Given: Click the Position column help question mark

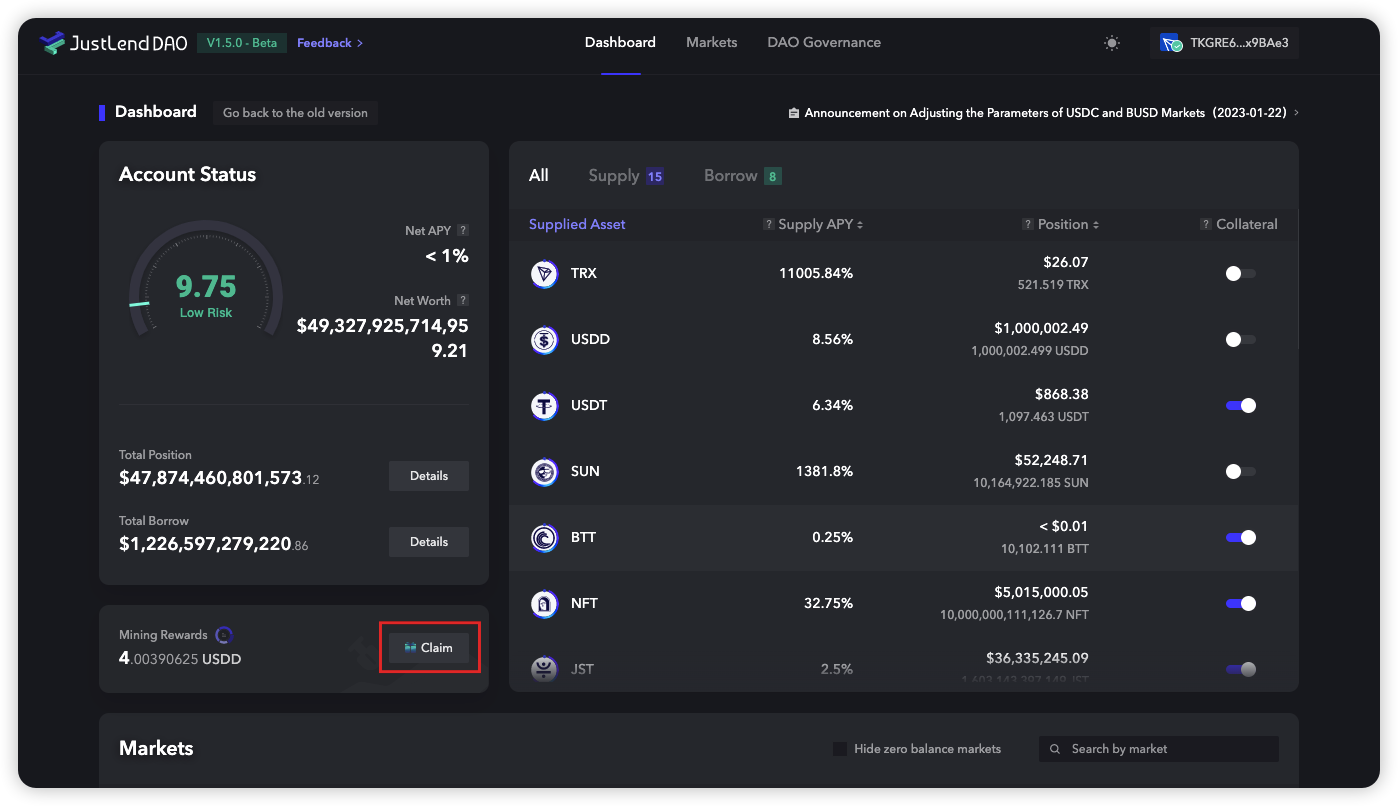Looking at the screenshot, I should 1028,224.
